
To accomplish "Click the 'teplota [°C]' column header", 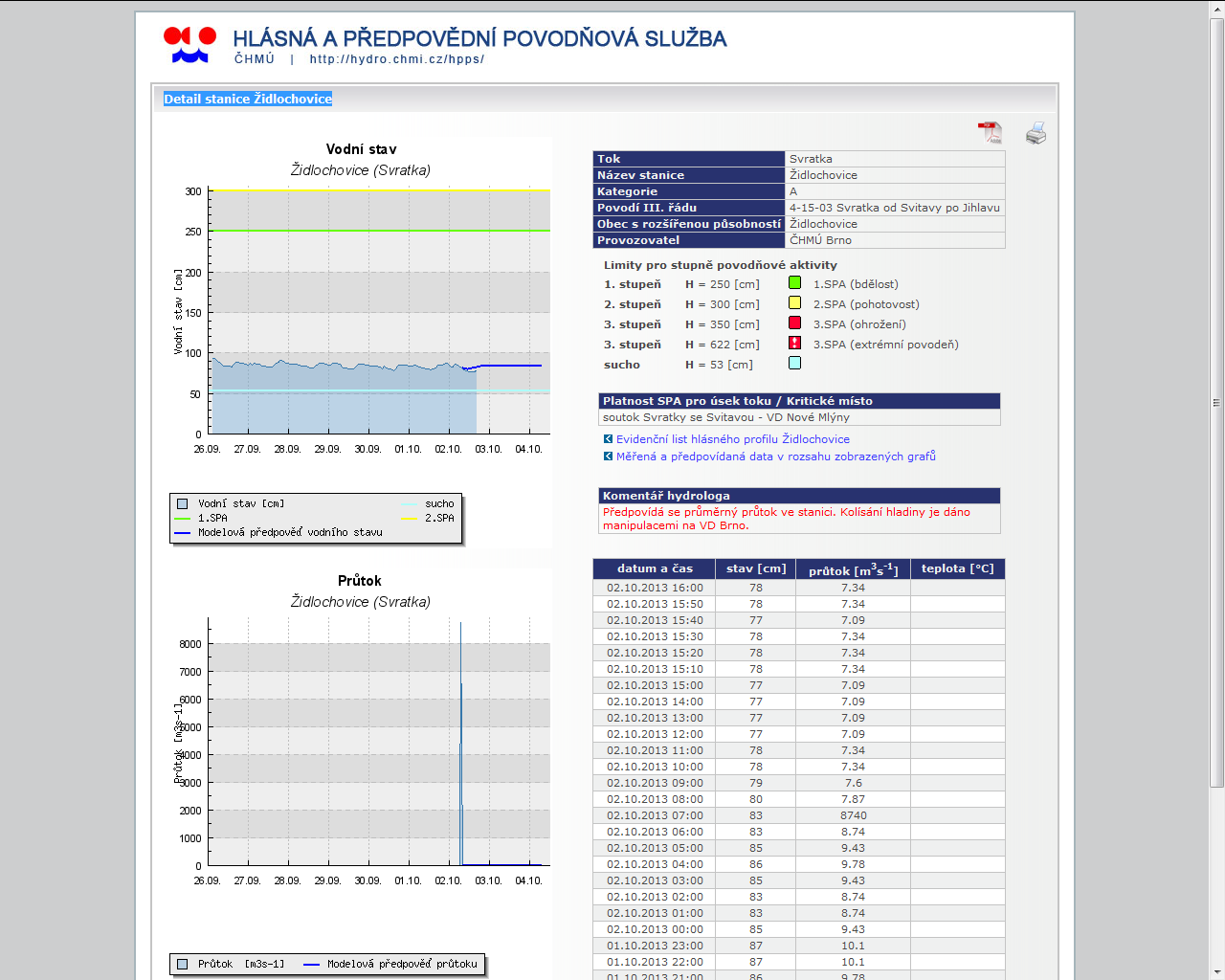I will pos(957,568).
